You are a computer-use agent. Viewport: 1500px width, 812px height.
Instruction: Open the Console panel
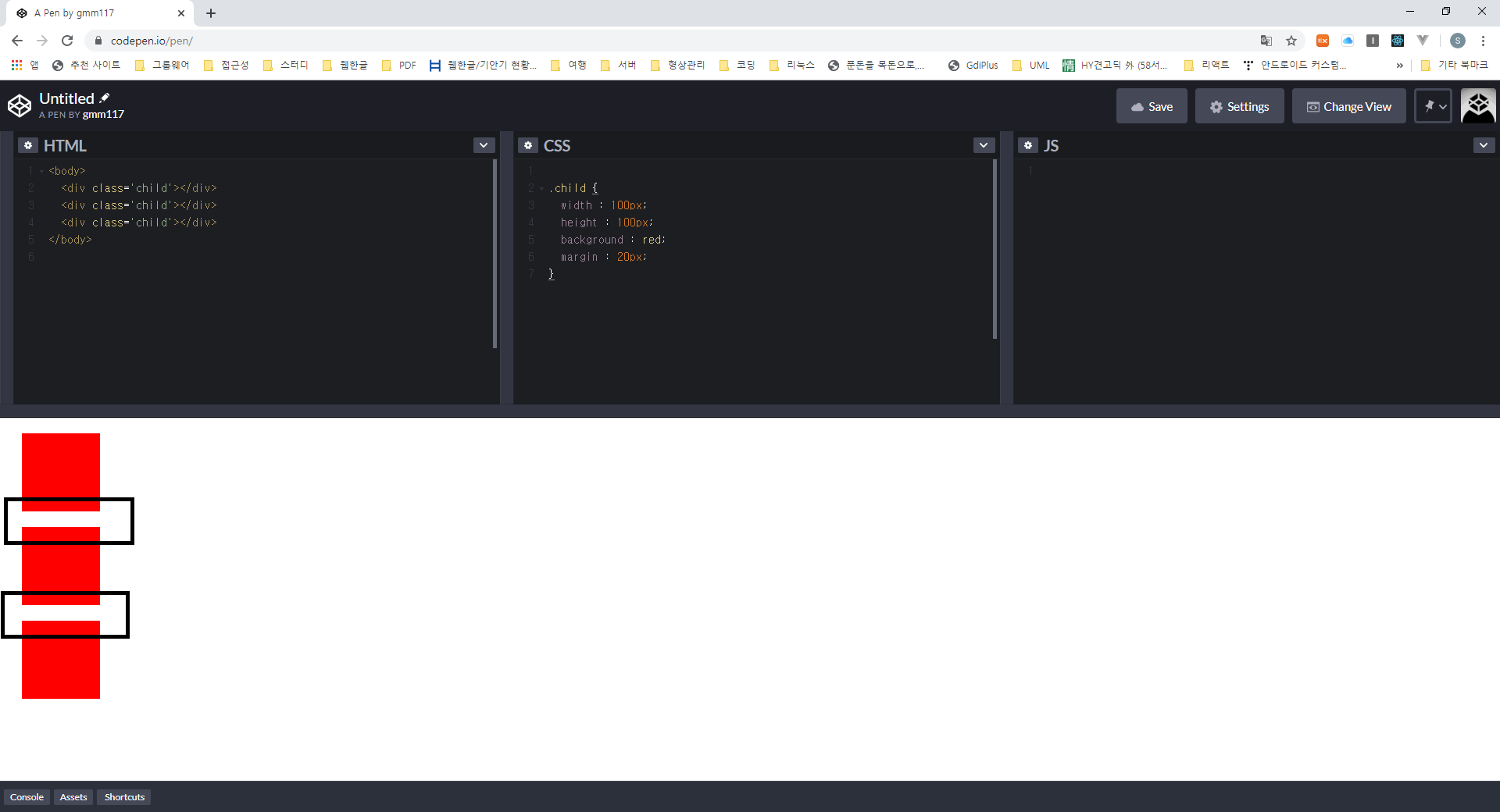pos(27,797)
